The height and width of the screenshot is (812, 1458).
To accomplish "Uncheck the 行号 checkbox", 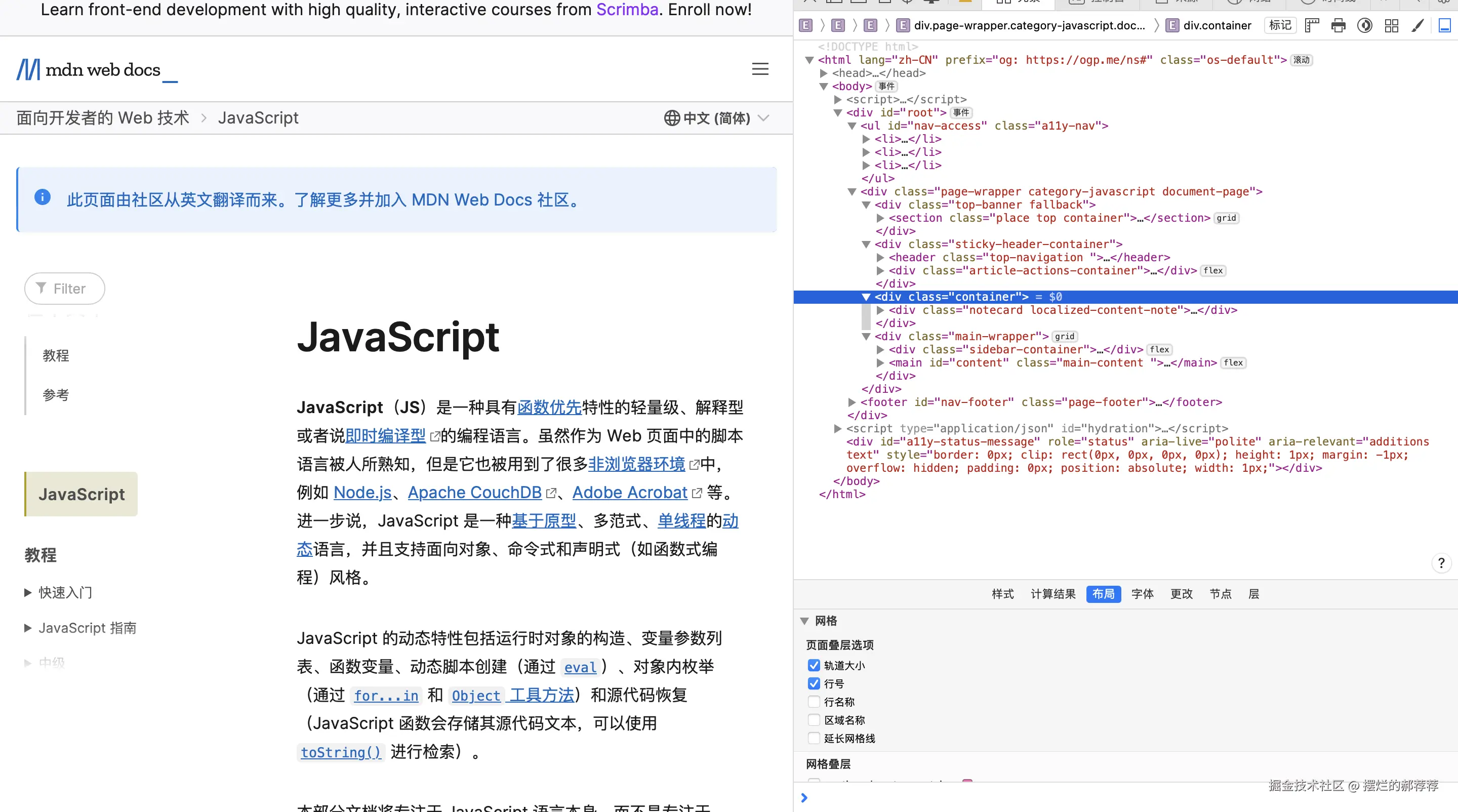I will [814, 683].
